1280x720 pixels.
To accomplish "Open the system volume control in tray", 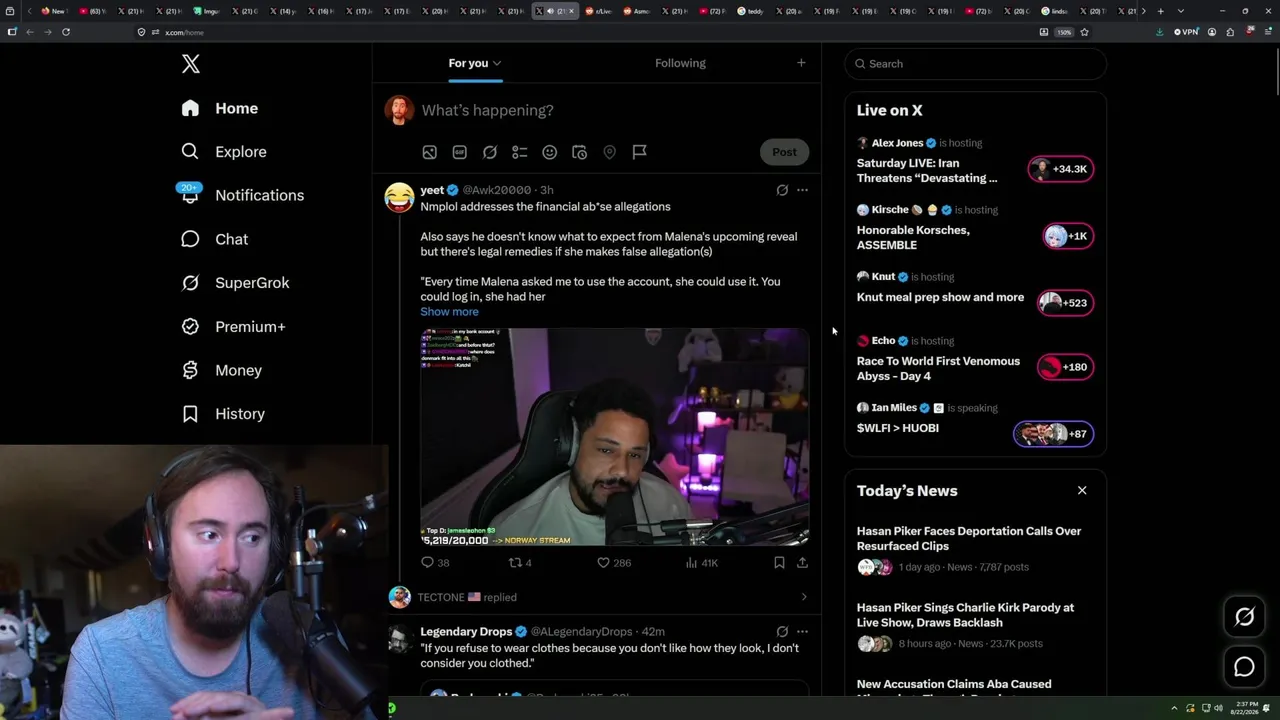I will (1218, 708).
